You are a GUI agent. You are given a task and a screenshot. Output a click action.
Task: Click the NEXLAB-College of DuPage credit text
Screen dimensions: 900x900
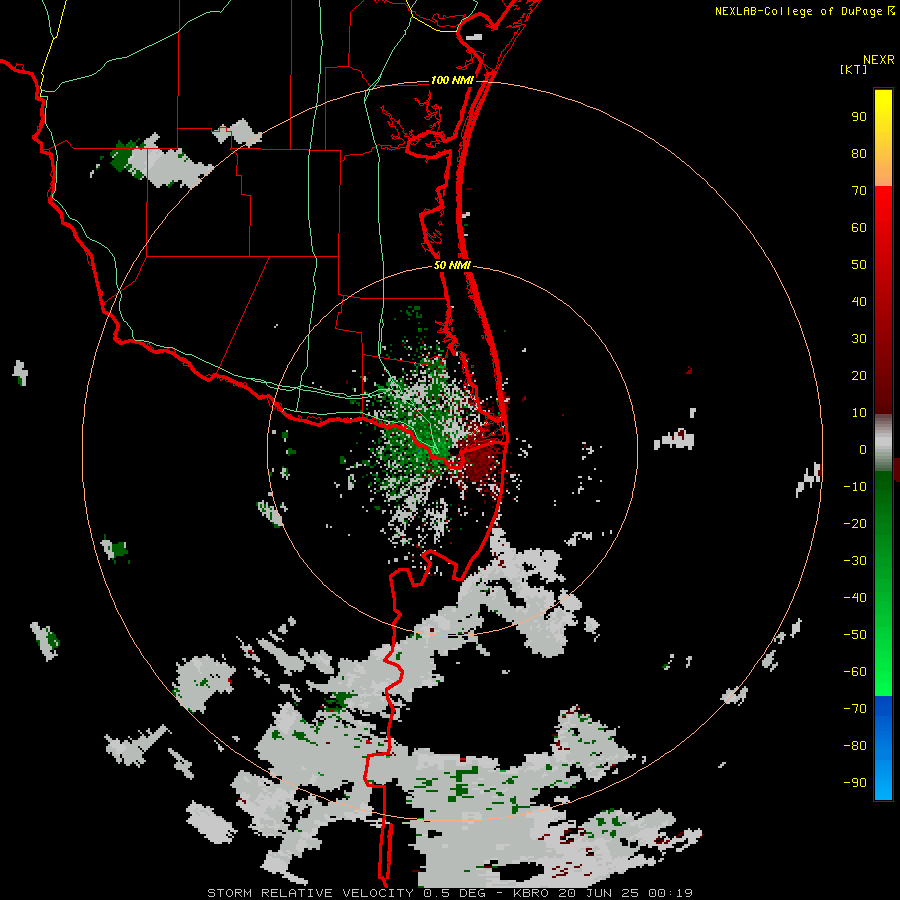click(804, 11)
